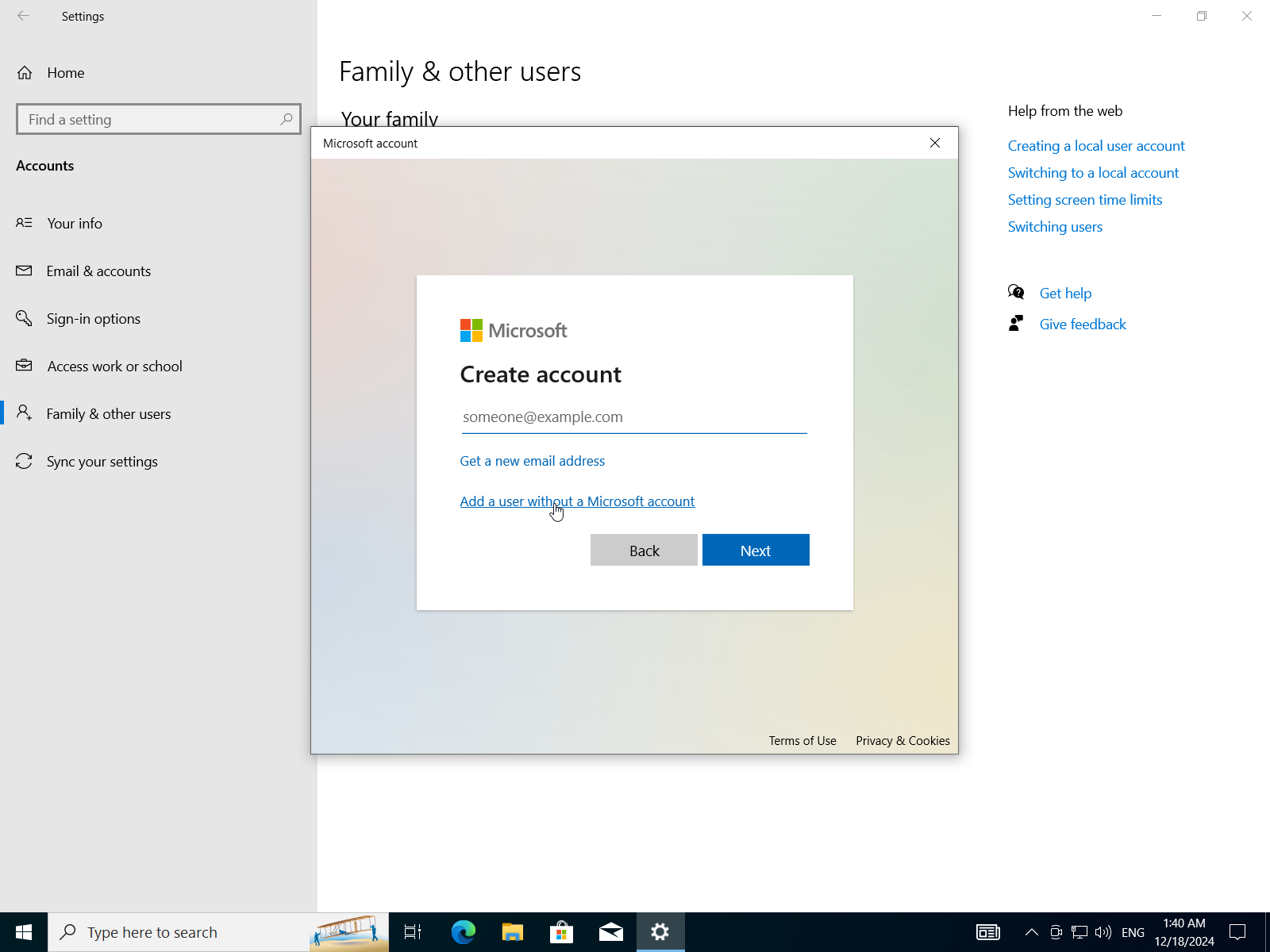
Task: Click the volume speaker tray icon
Action: 1103,932
